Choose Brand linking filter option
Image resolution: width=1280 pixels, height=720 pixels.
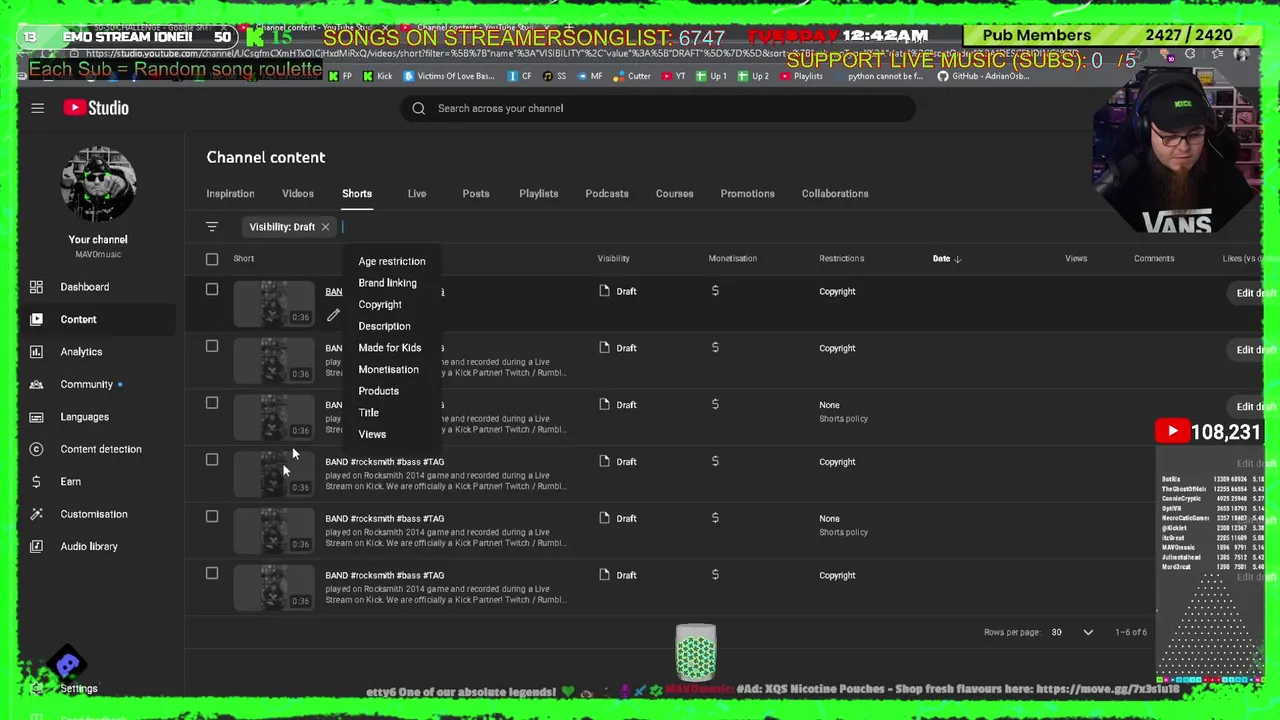pyautogui.click(x=388, y=283)
